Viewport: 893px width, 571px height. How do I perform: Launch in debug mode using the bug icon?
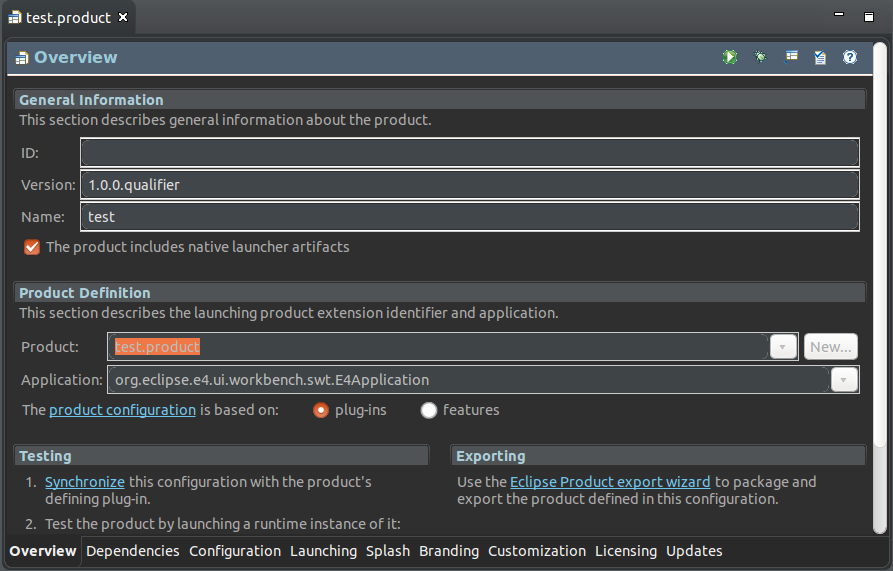tap(760, 57)
